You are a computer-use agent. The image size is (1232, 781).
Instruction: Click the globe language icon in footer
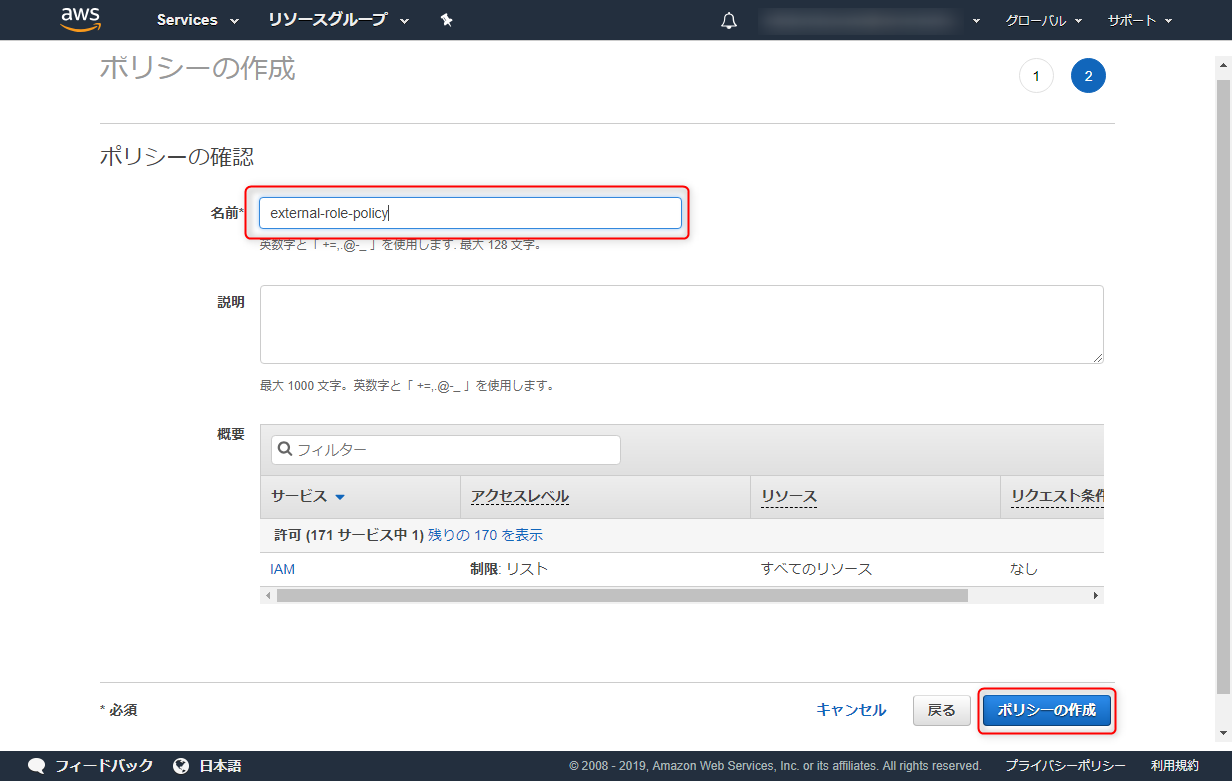point(181,766)
